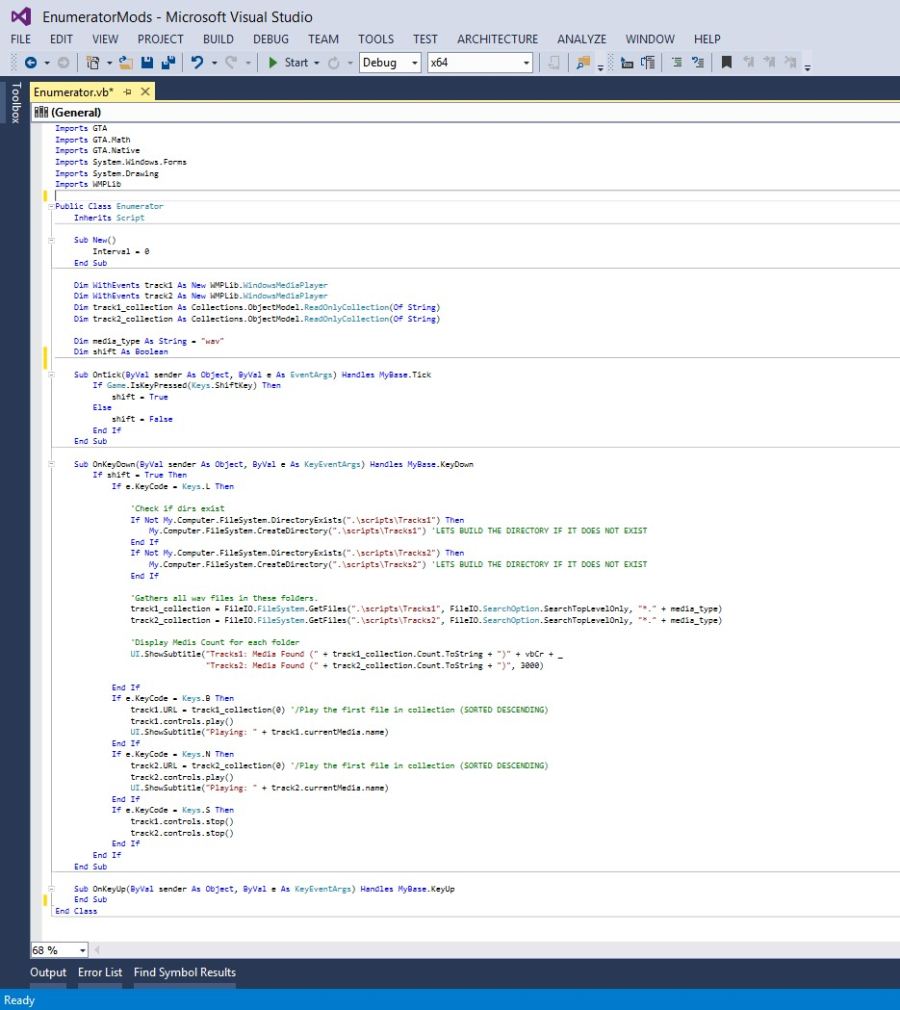Toggle a bookmark with the bookmark icon

click(x=727, y=63)
